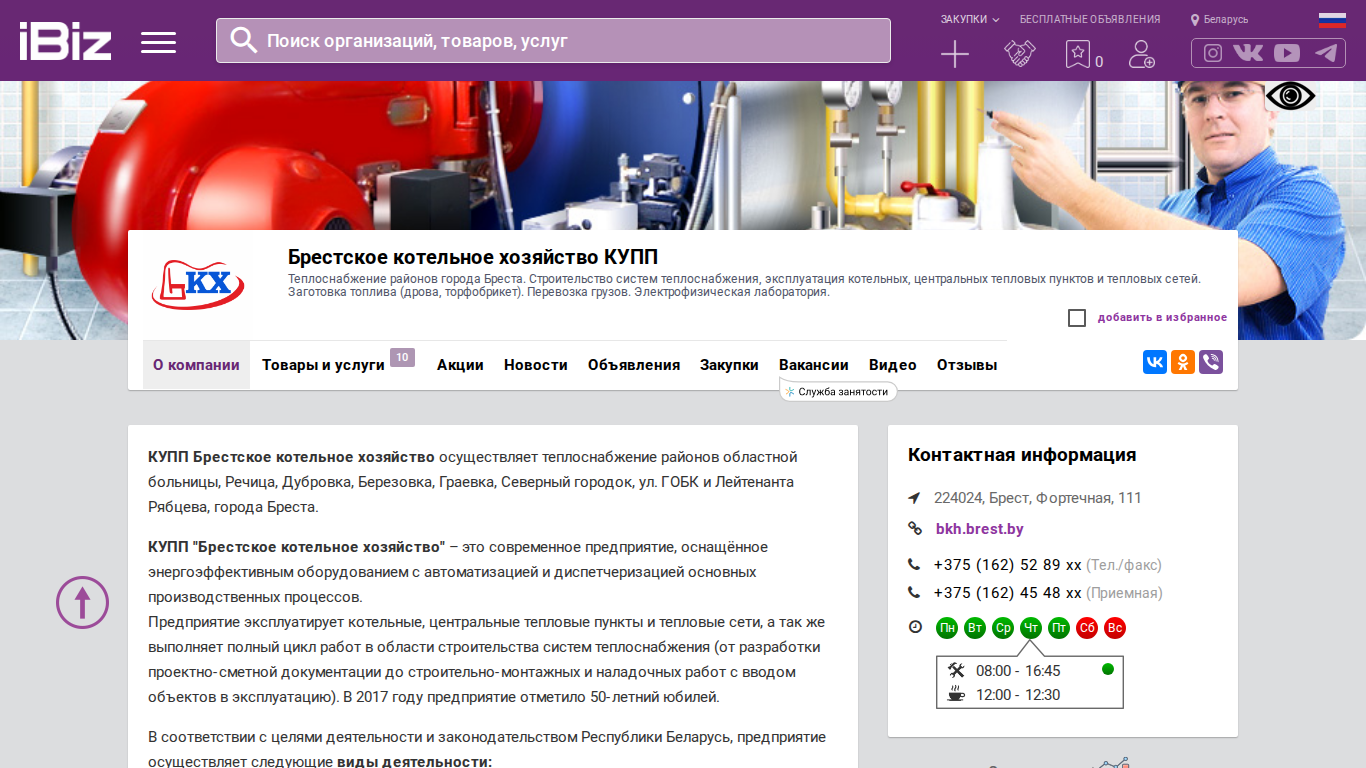Select the Вс day circle

[1115, 628]
